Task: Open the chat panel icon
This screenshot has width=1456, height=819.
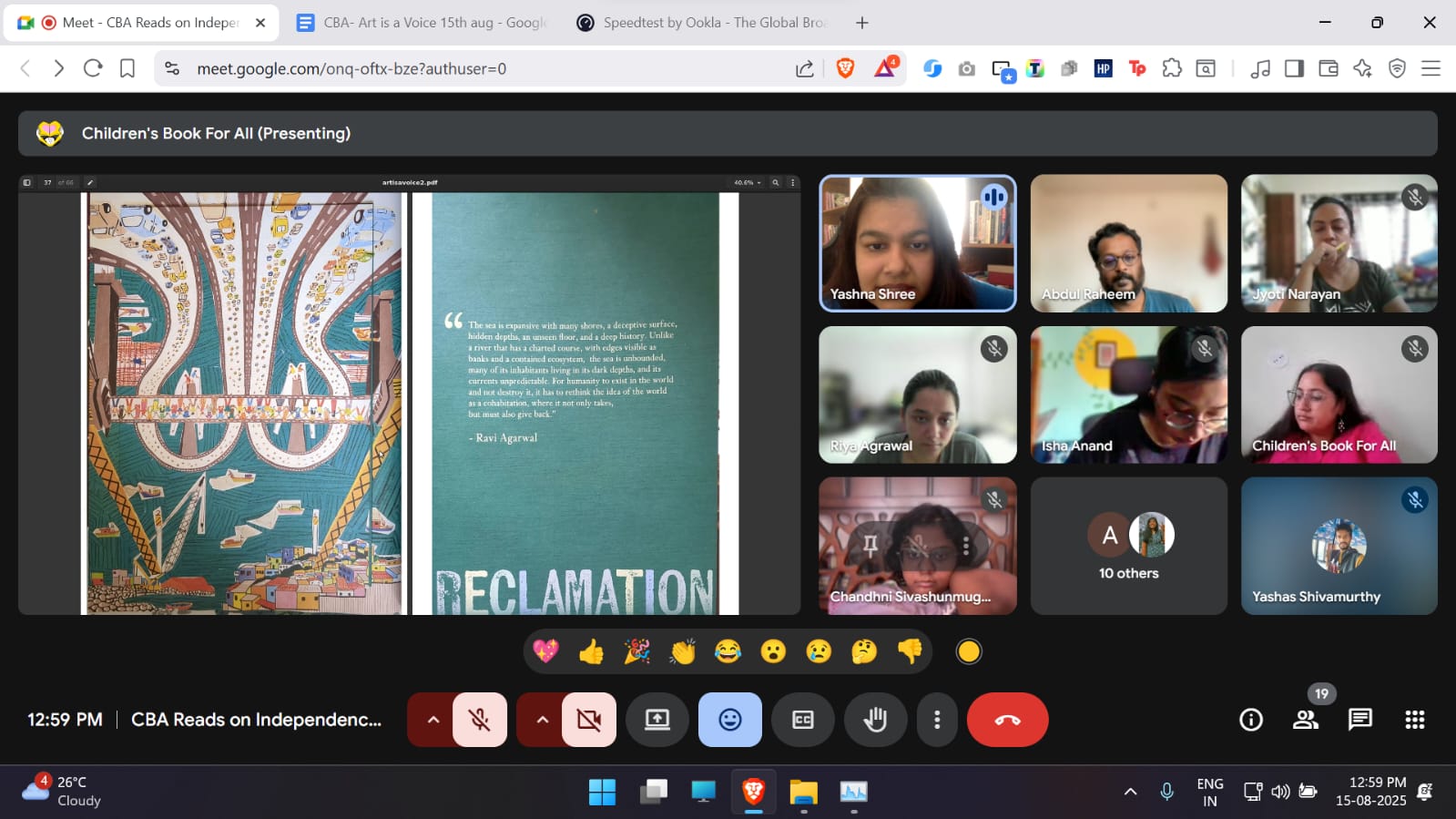Action: coord(1359,720)
